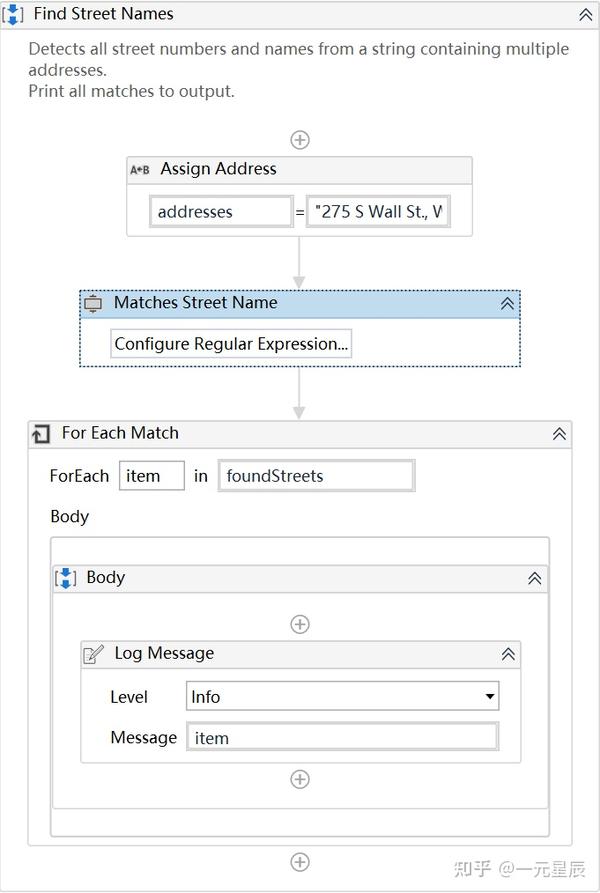Click the plus icon above Log Message

299,624
